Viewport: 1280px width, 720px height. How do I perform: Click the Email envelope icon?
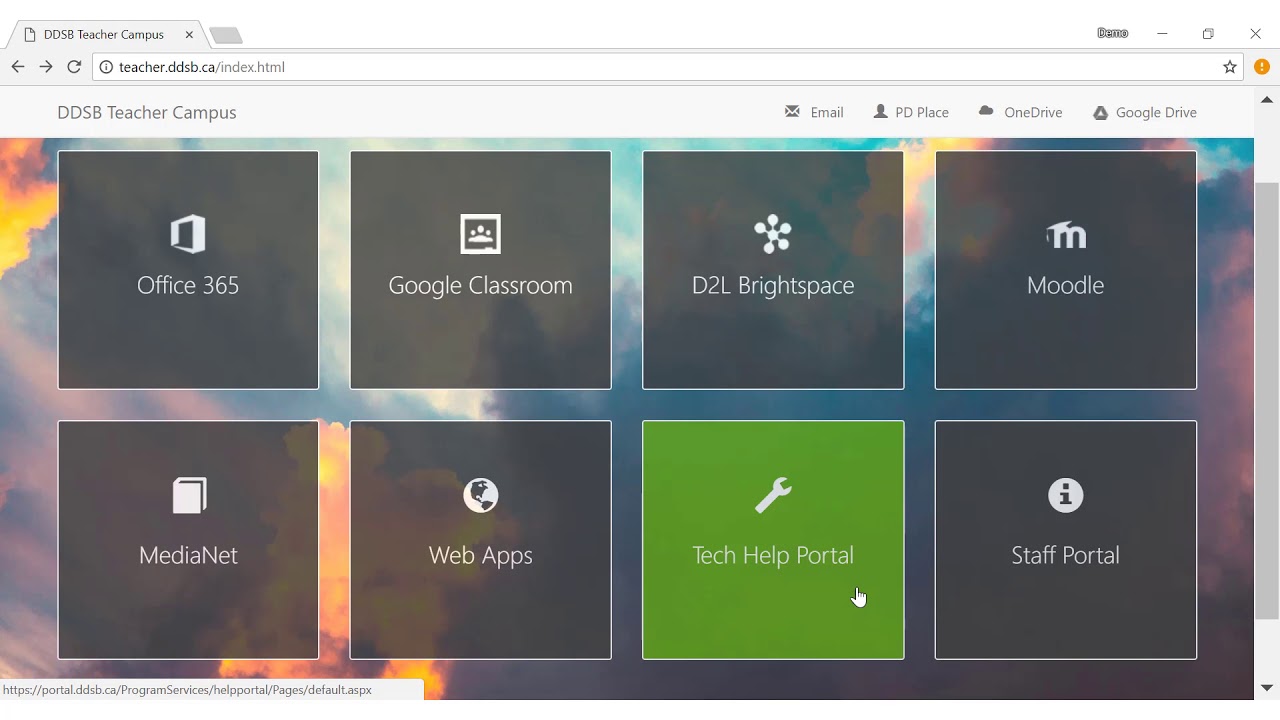click(x=792, y=111)
